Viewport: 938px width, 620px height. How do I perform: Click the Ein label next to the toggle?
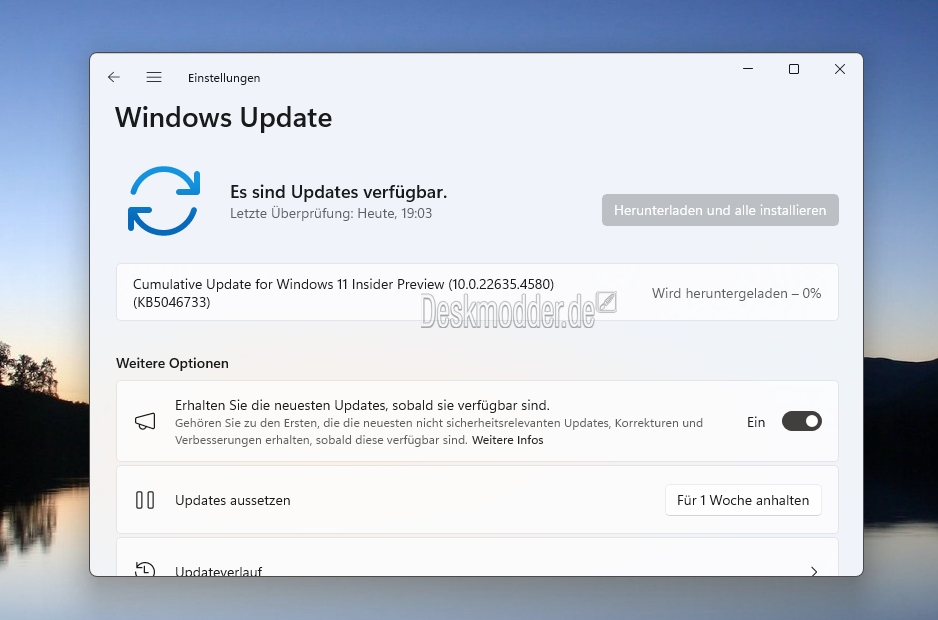coord(756,422)
